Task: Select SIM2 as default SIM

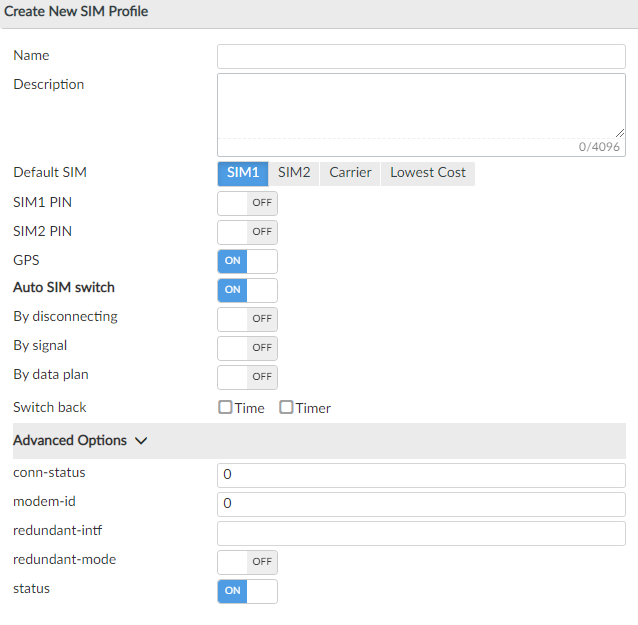Action: [294, 173]
